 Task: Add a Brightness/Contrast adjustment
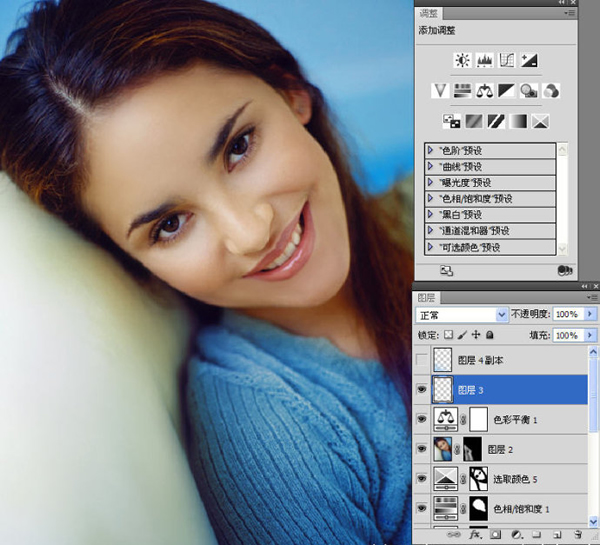(462, 60)
